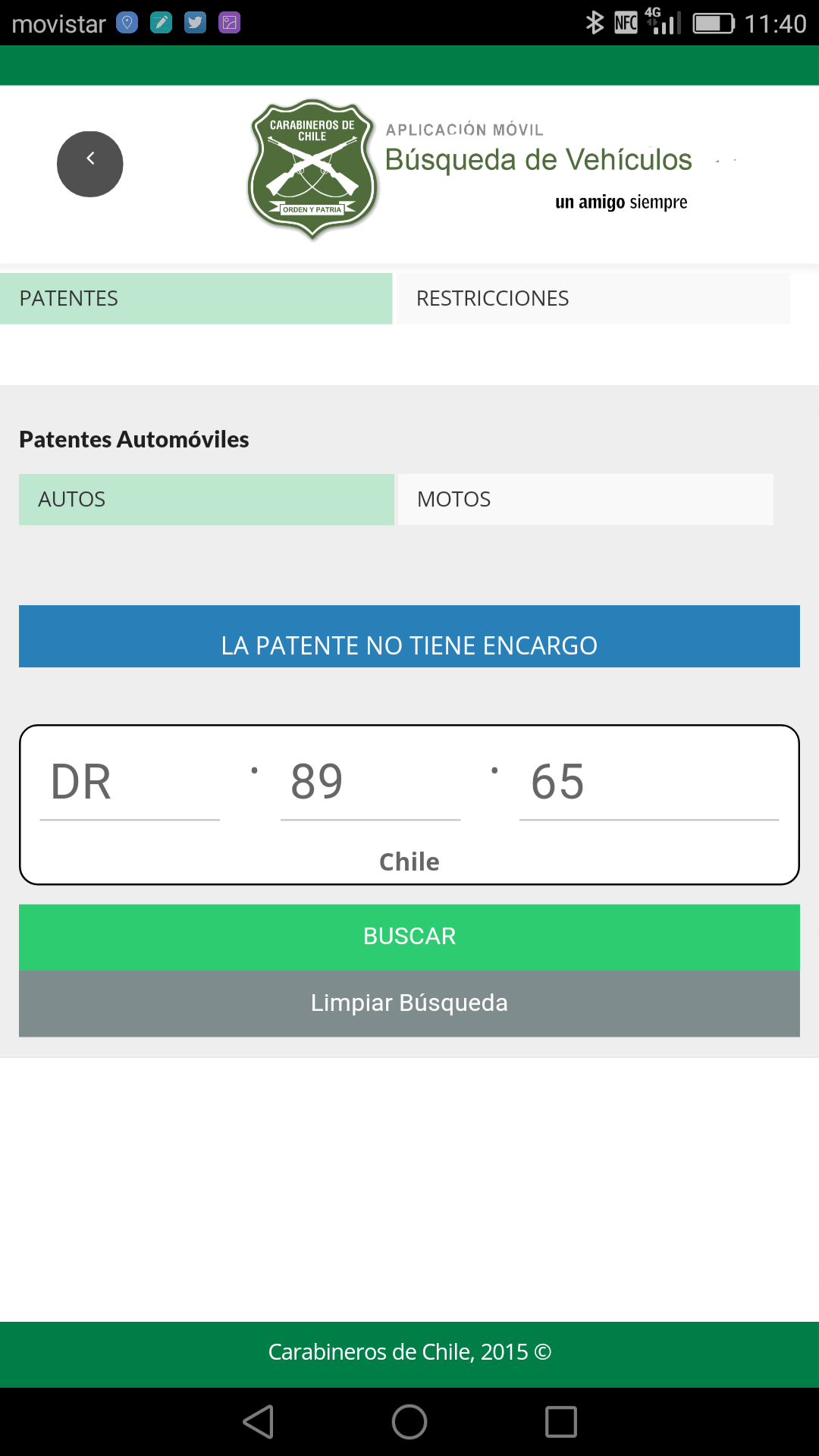The width and height of the screenshot is (819, 1456).
Task: Tap the round back arrow button
Action: coord(89,164)
